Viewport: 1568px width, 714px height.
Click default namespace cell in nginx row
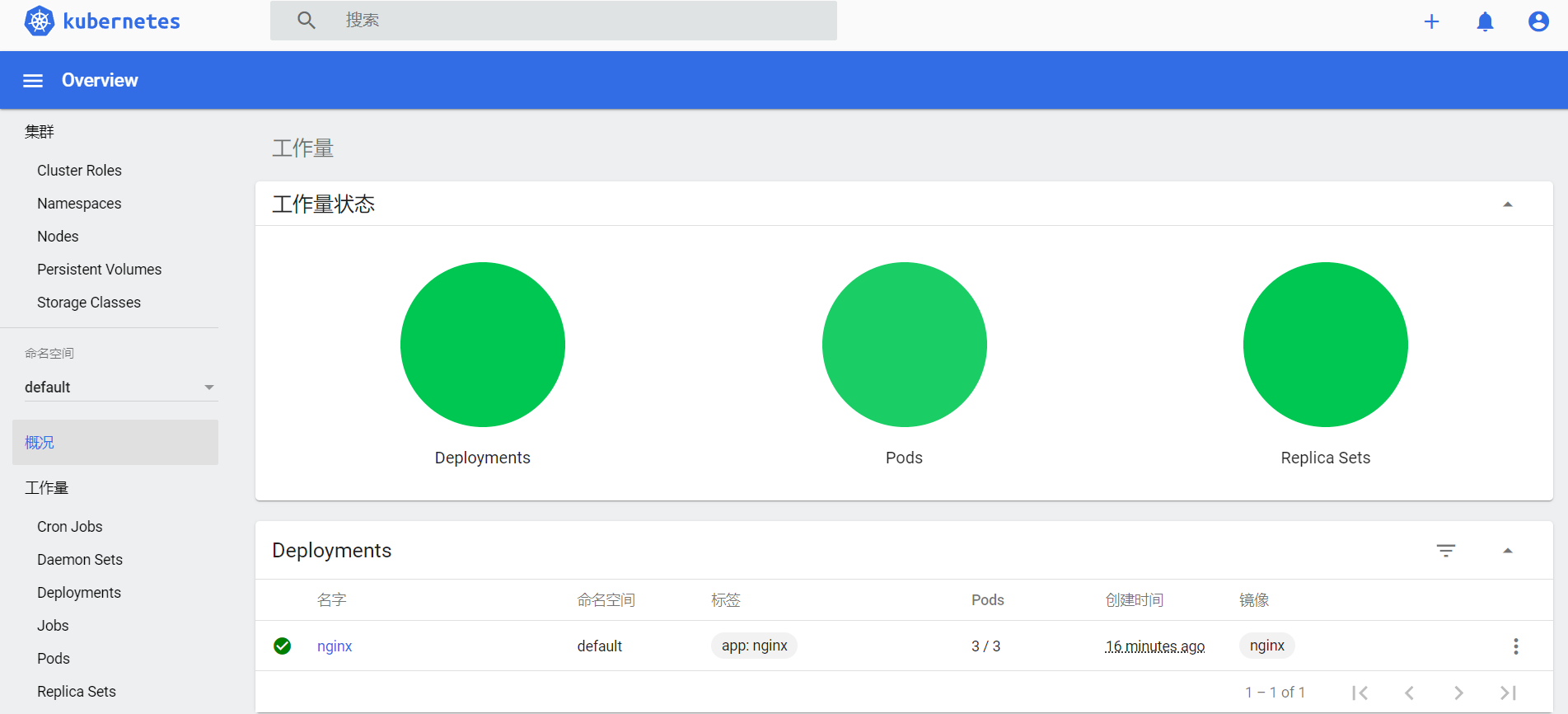(600, 646)
